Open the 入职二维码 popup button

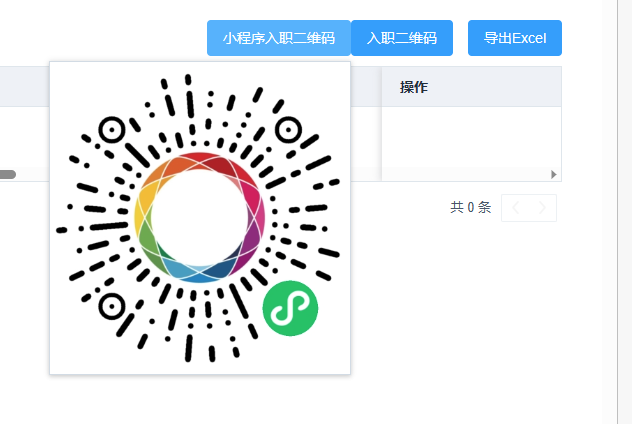[x=402, y=38]
